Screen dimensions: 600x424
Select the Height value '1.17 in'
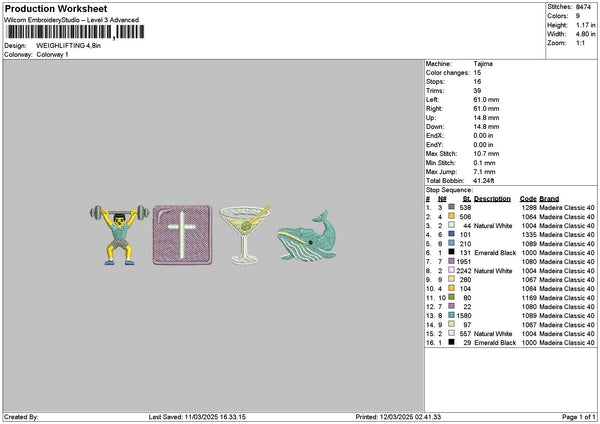click(x=586, y=25)
